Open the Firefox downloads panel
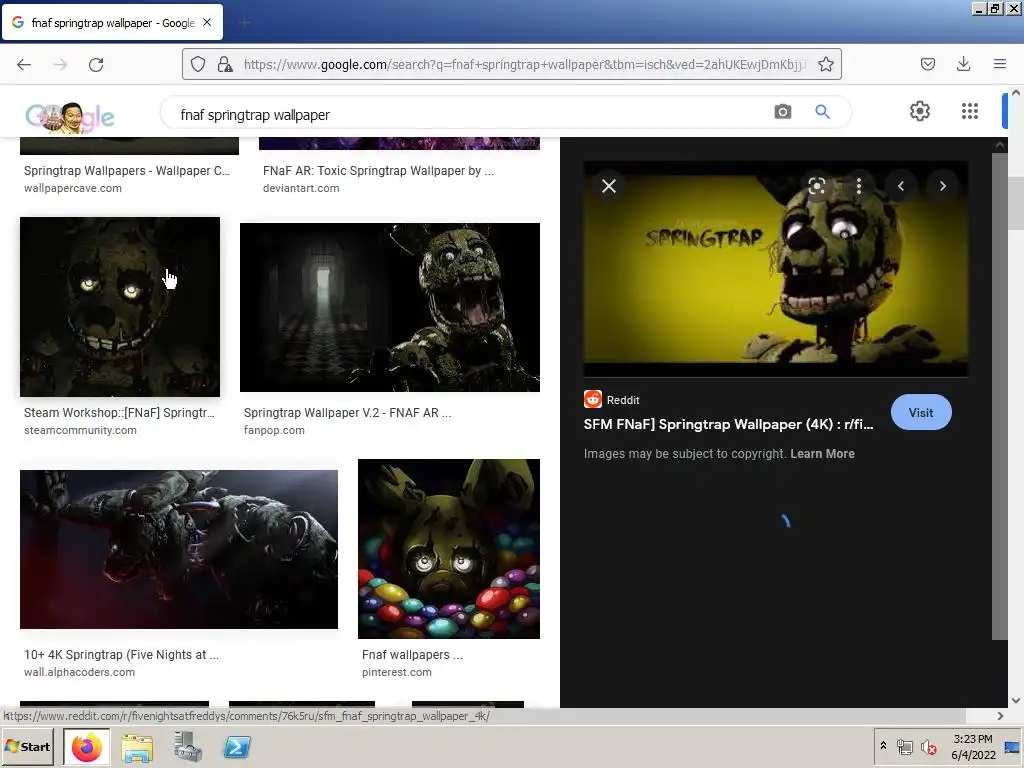 (963, 64)
